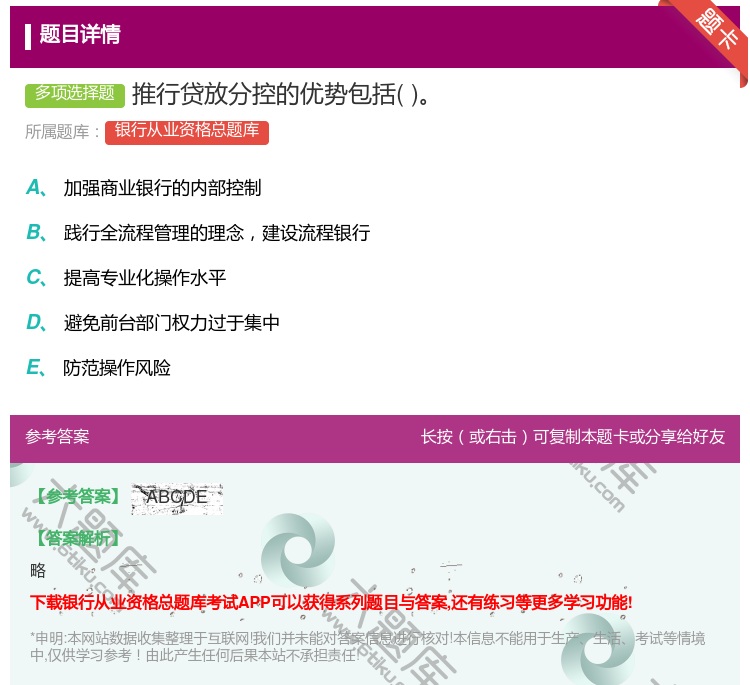Click the 略 explanation text

click(38, 570)
